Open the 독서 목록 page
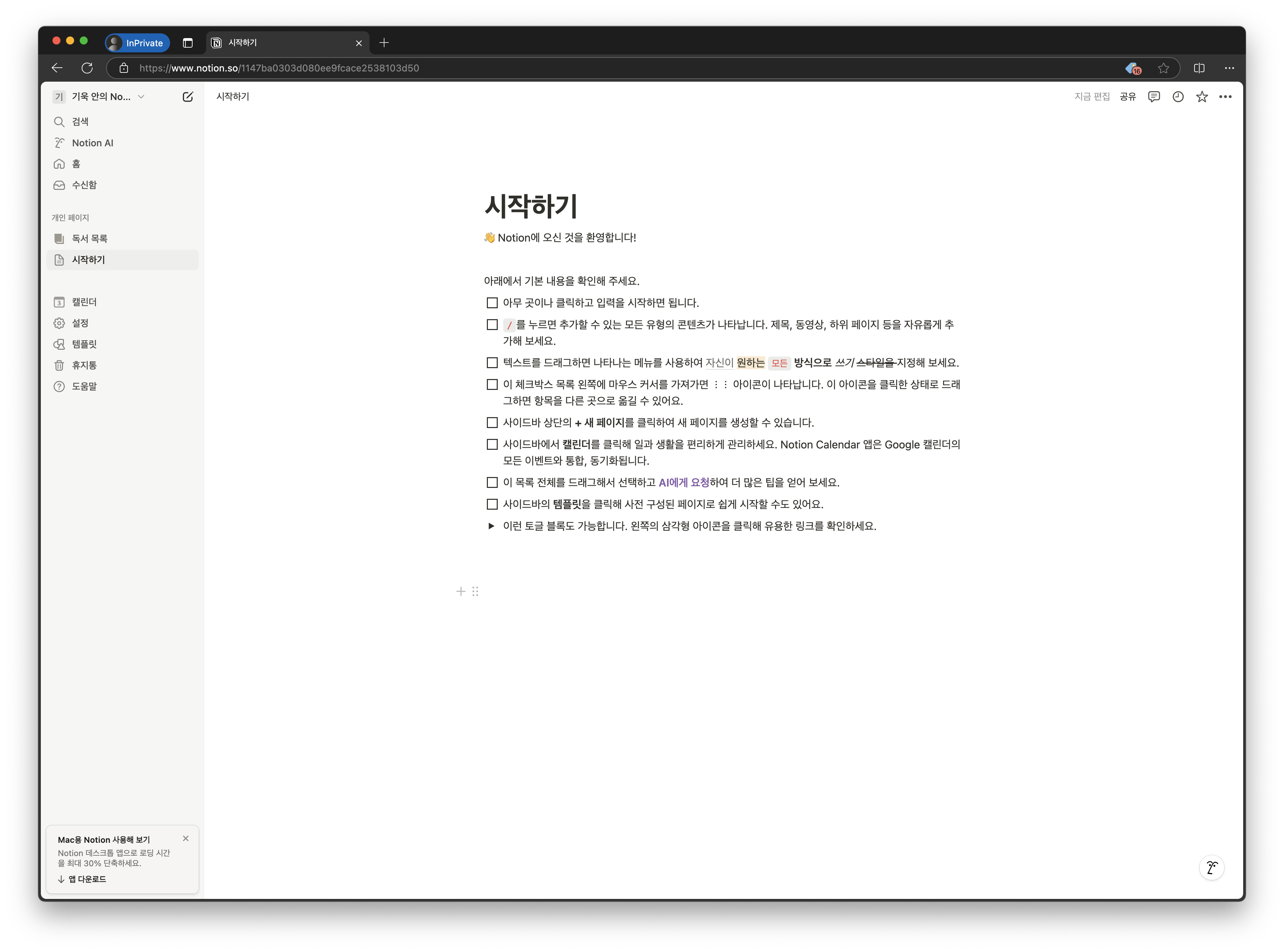The image size is (1284, 952). coord(122,239)
